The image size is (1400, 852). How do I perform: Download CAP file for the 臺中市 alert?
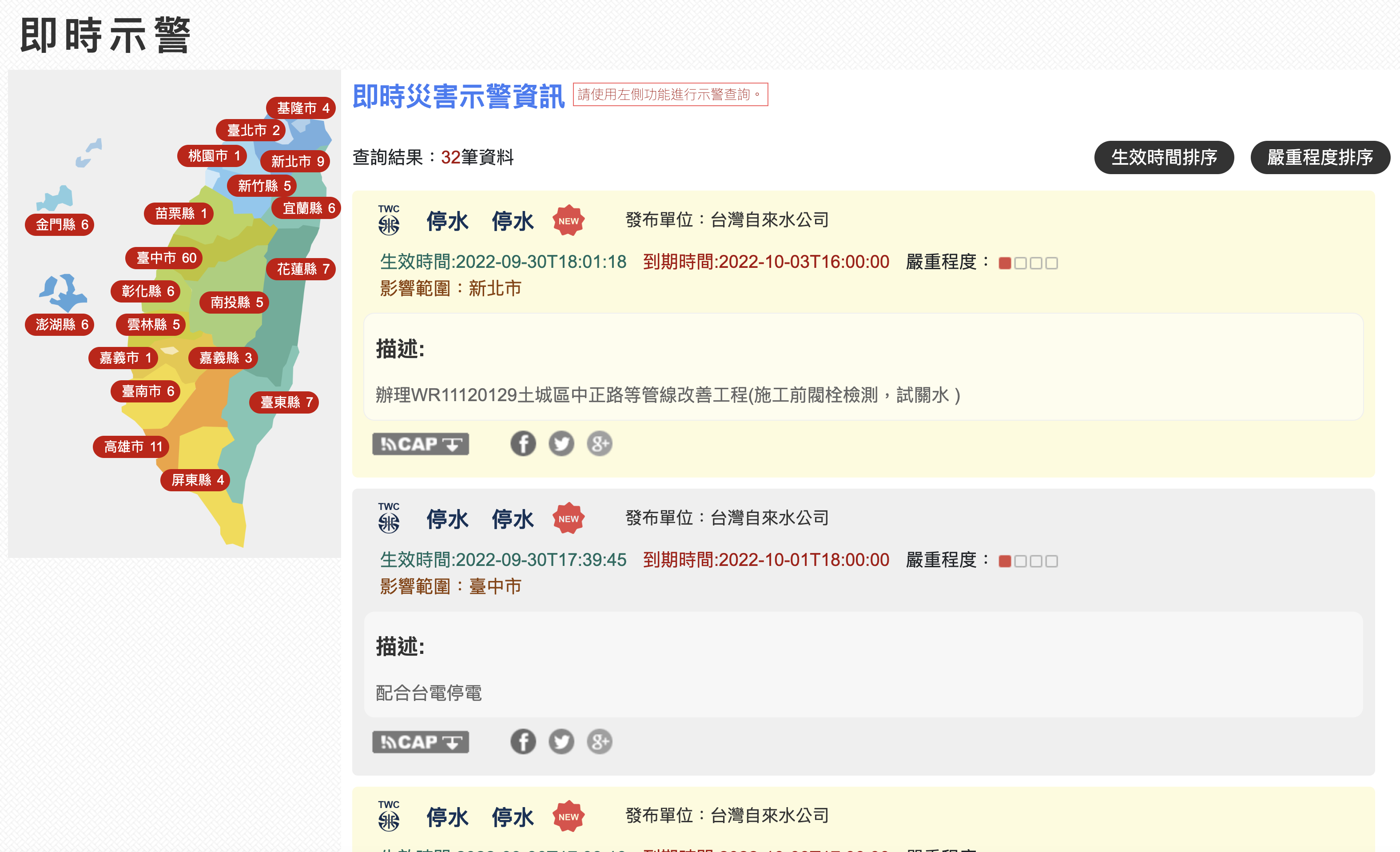click(x=421, y=742)
